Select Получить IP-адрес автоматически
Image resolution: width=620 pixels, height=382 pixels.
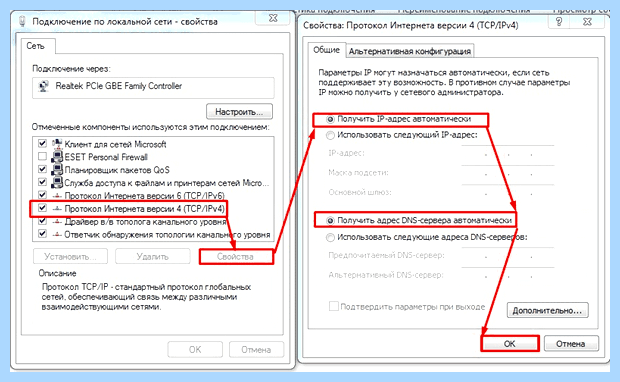coord(330,119)
